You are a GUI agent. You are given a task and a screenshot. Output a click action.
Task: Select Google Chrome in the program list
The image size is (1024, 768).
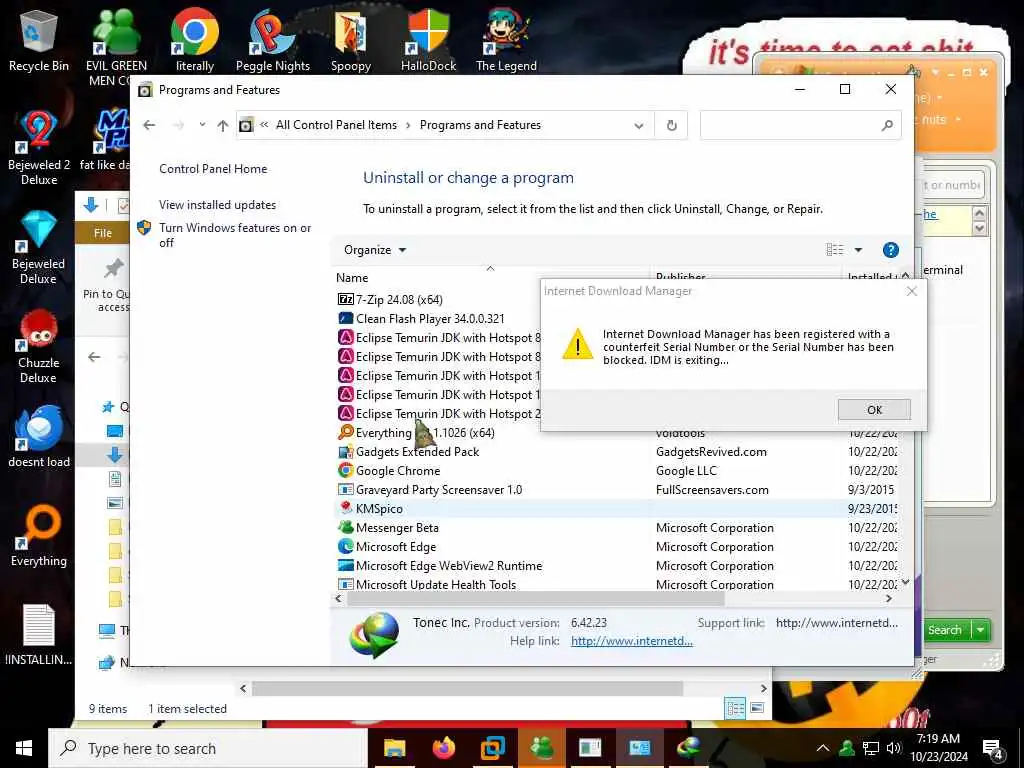(x=398, y=470)
